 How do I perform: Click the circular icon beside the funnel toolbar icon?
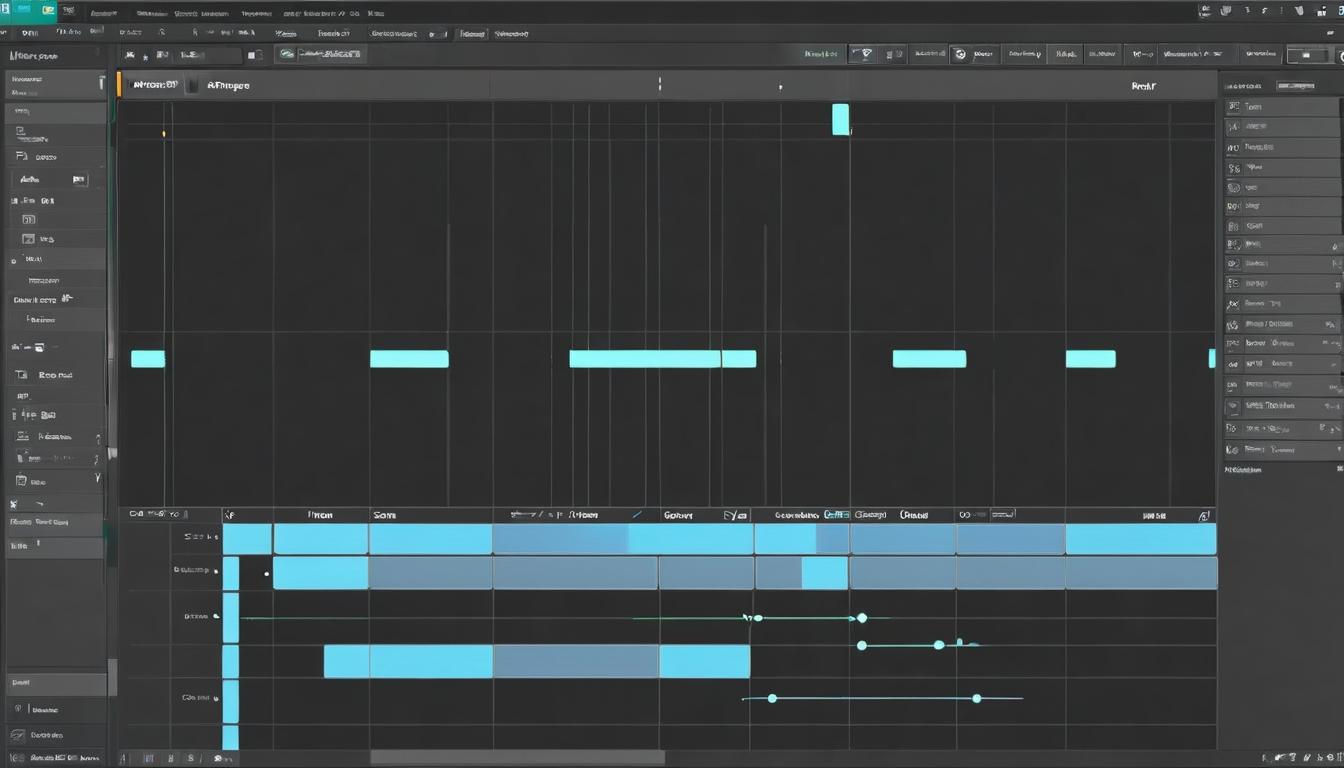(x=960, y=54)
